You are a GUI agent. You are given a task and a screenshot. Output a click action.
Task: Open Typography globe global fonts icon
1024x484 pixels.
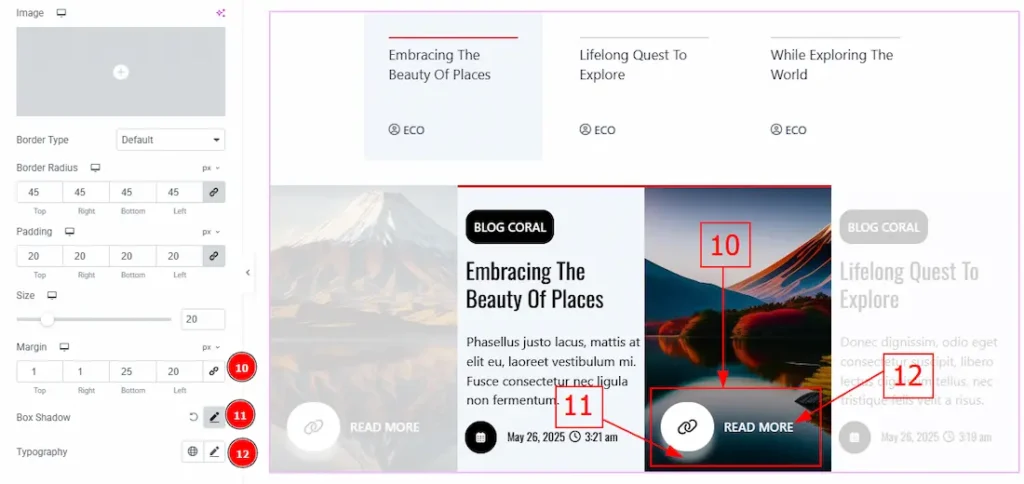click(192, 452)
